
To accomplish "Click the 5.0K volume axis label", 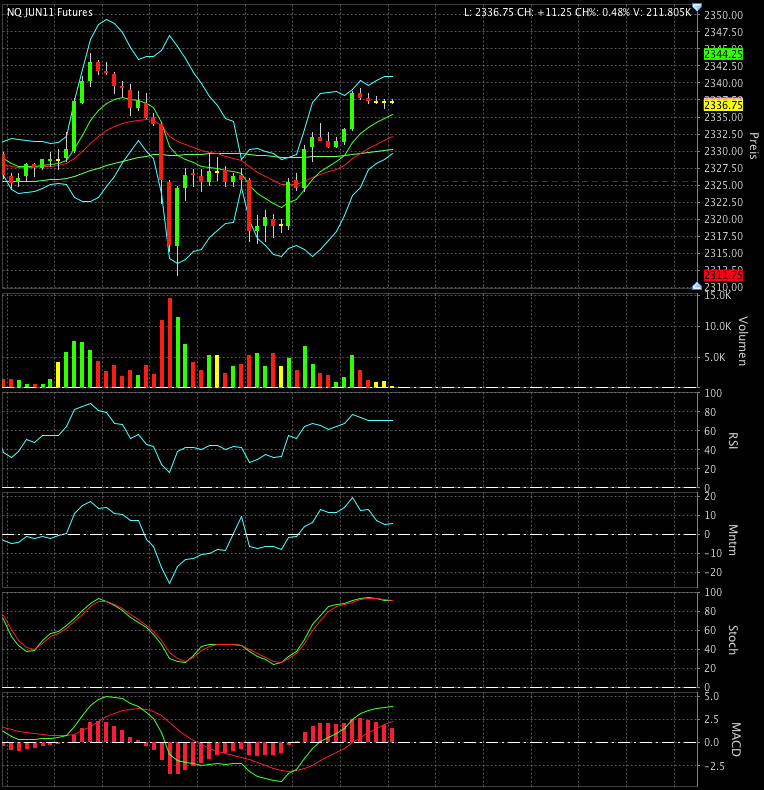I will pyautogui.click(x=715, y=358).
